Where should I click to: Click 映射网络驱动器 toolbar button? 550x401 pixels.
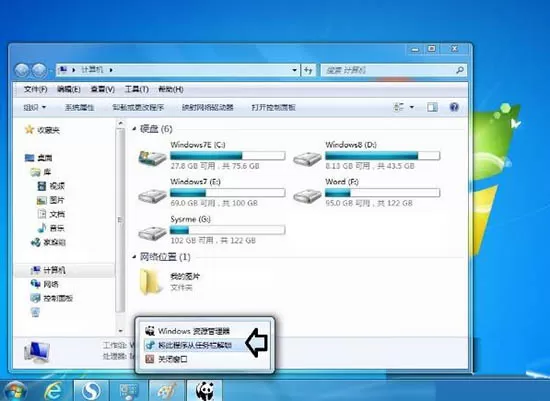pos(208,107)
